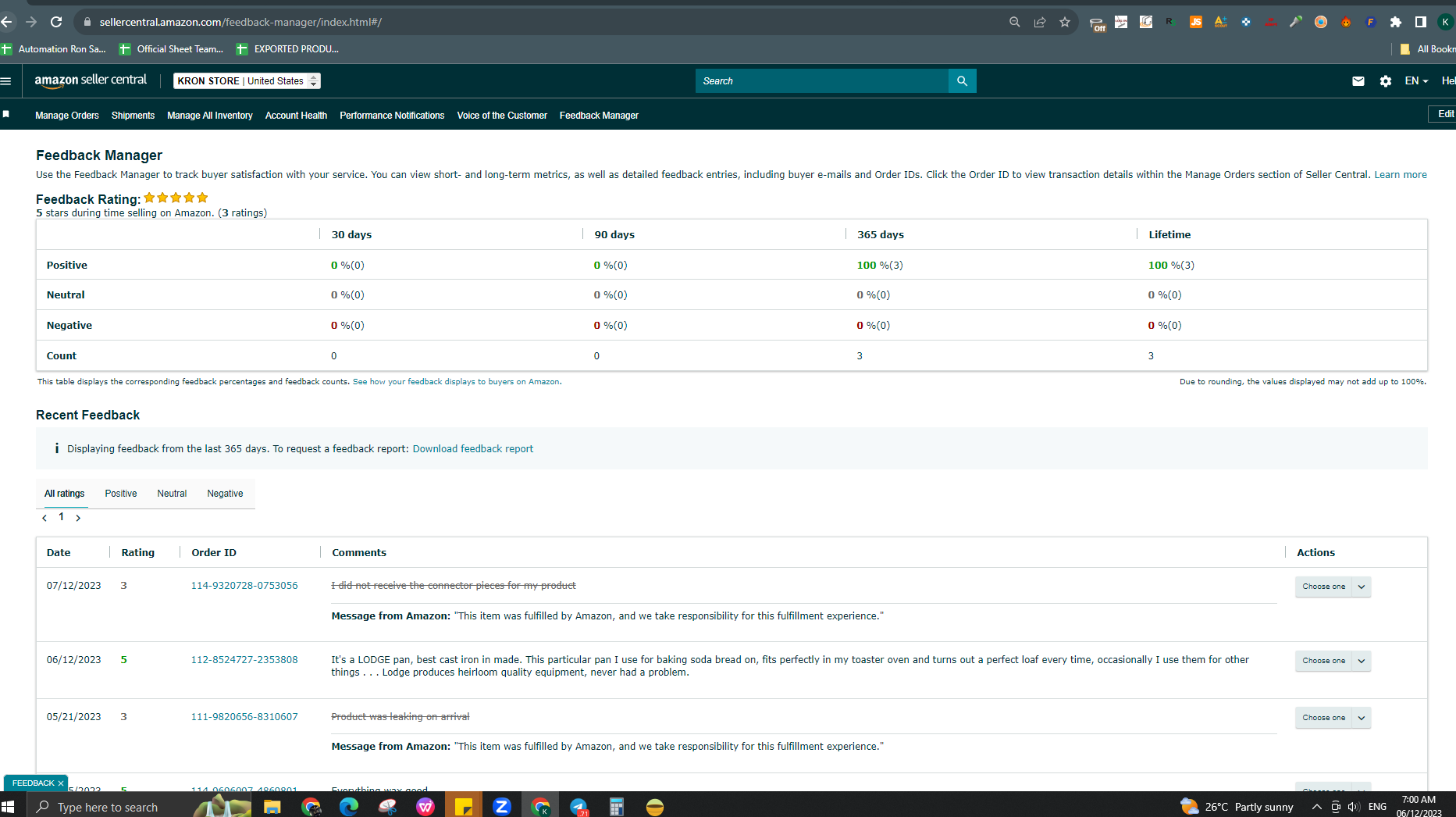Open Zalo from the taskbar
Screen dimensions: 1456x817
click(502, 807)
